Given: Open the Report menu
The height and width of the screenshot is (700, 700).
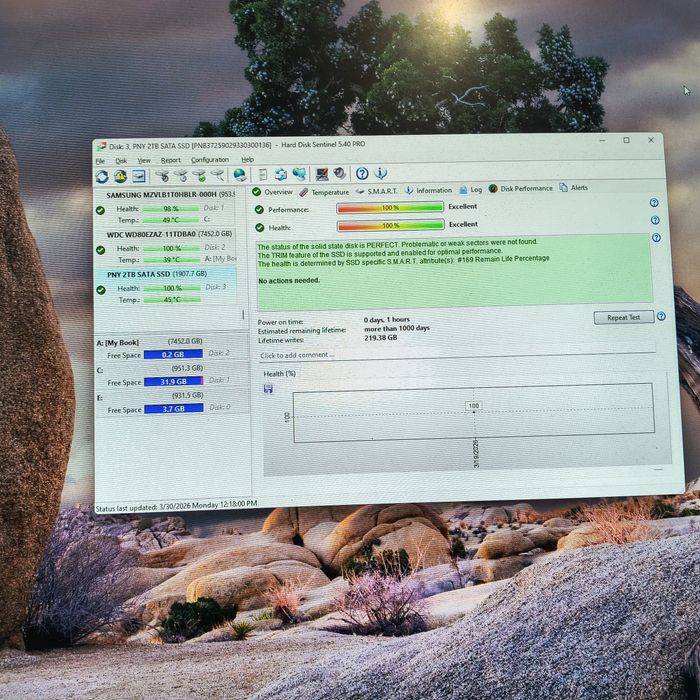Looking at the screenshot, I should point(171,160).
